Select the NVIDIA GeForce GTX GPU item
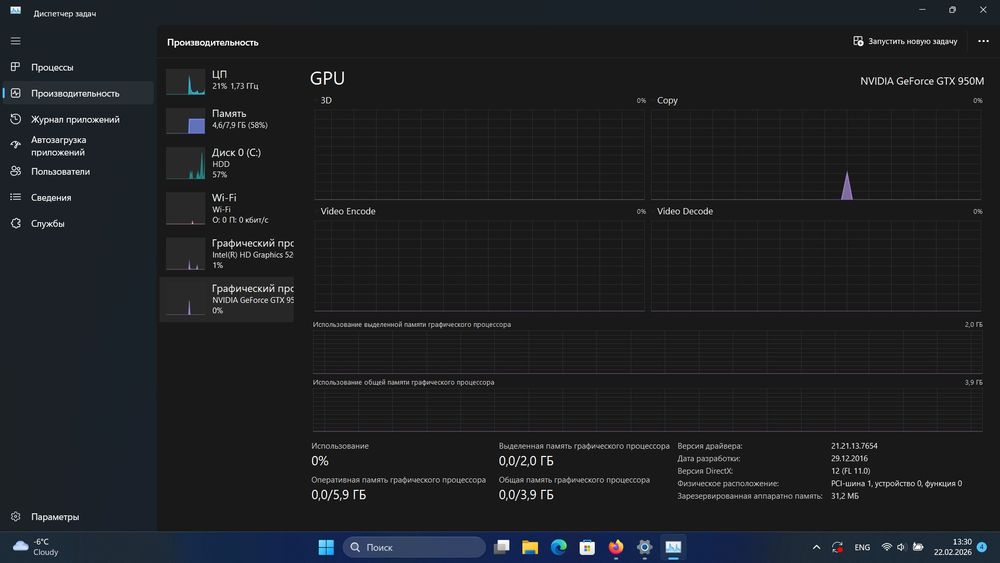This screenshot has width=1000, height=563. (x=227, y=299)
